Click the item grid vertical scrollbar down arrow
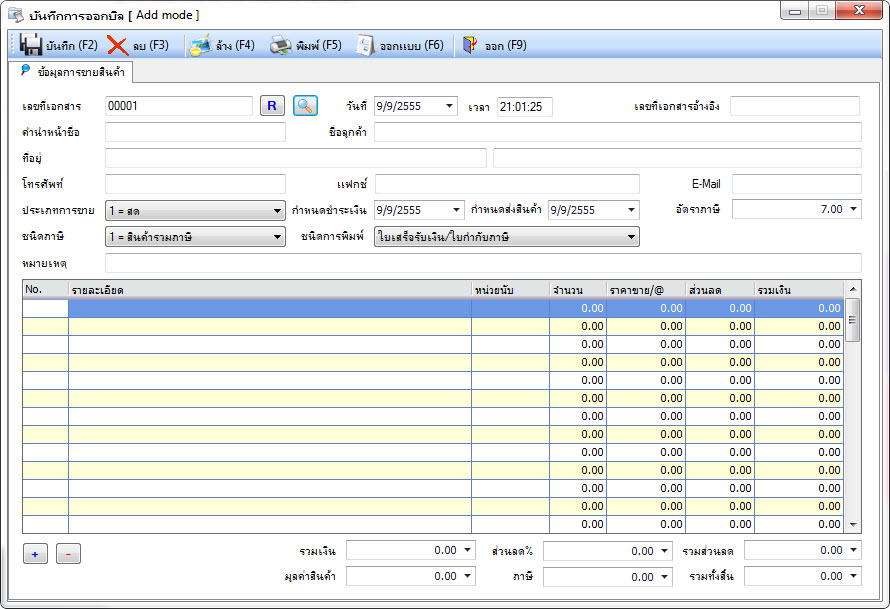This screenshot has height=609, width=890. pos(852,524)
